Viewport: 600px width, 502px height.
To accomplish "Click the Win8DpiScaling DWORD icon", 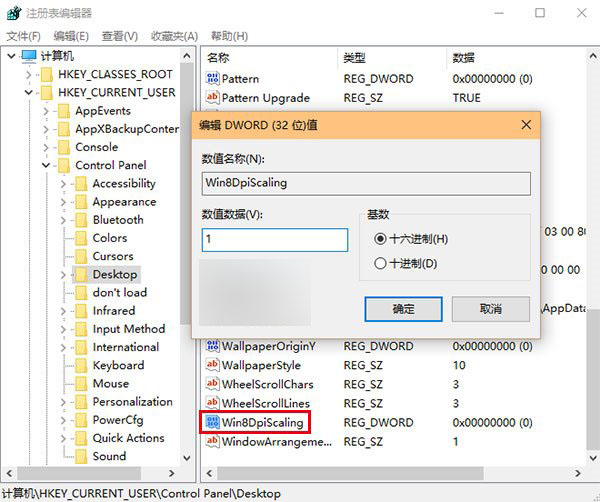I will [x=212, y=422].
